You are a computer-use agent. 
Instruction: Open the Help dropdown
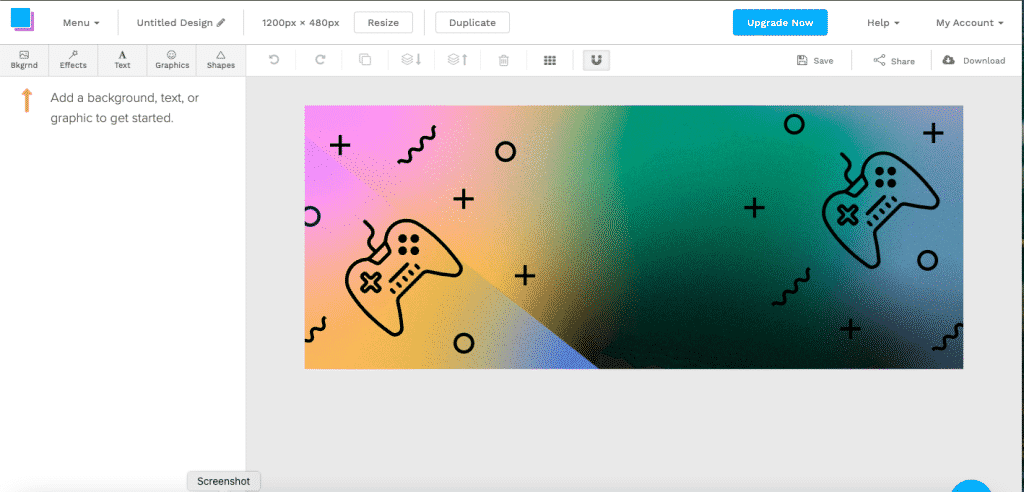point(883,23)
